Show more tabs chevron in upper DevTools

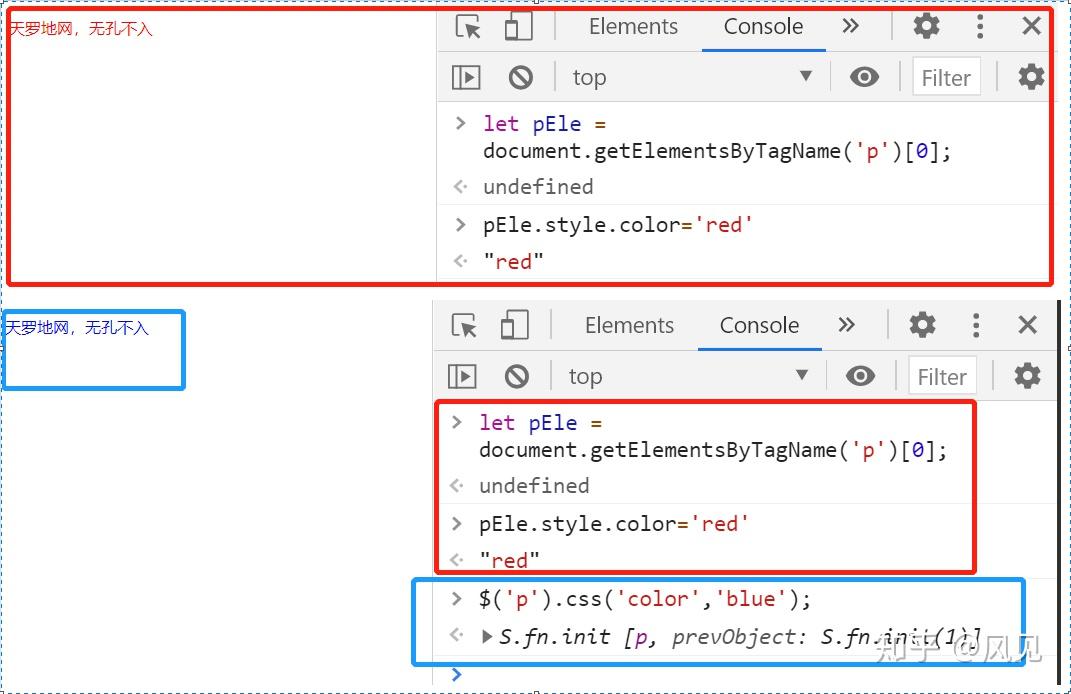point(850,26)
